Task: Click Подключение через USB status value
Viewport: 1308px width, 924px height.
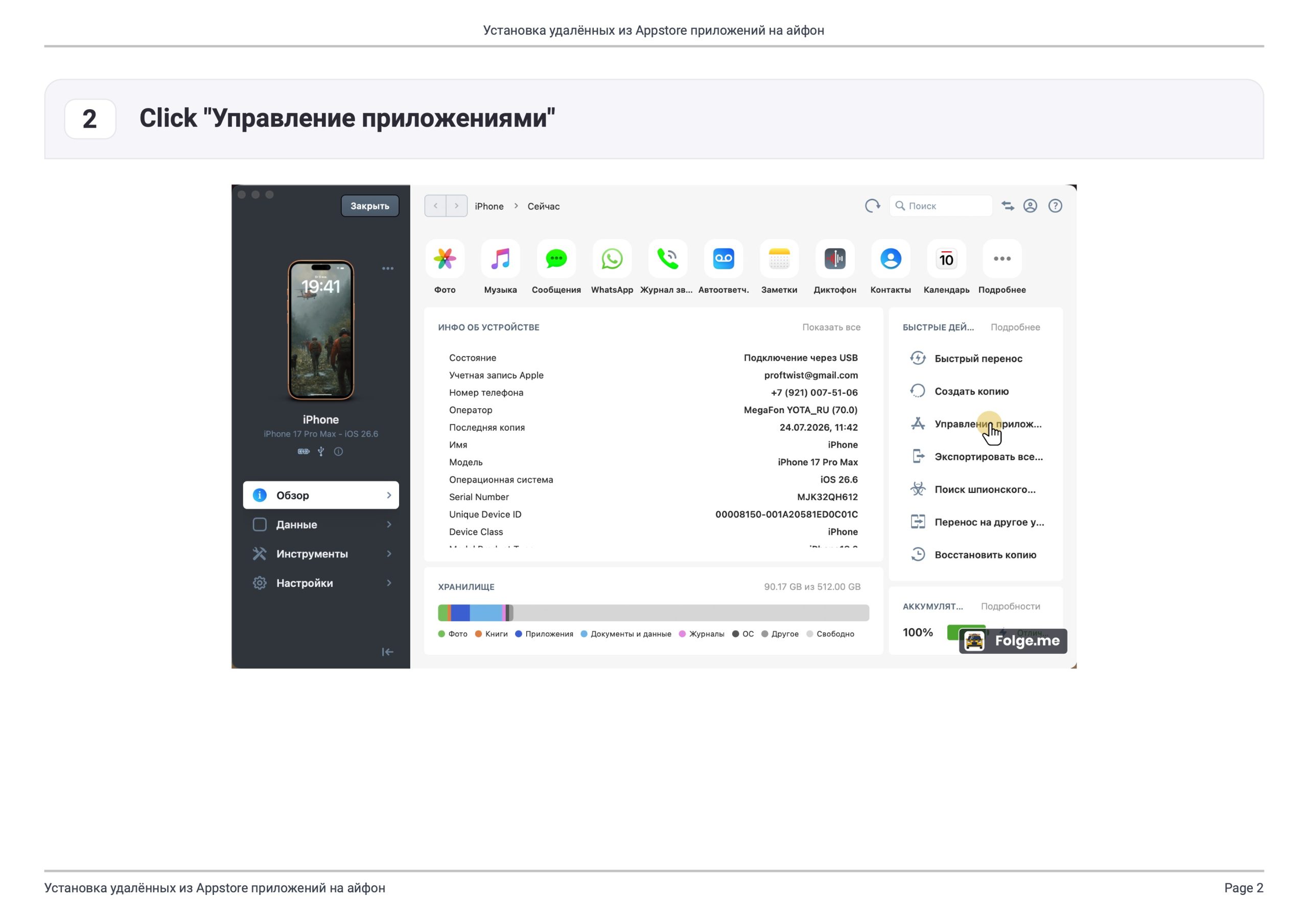Action: 801,358
